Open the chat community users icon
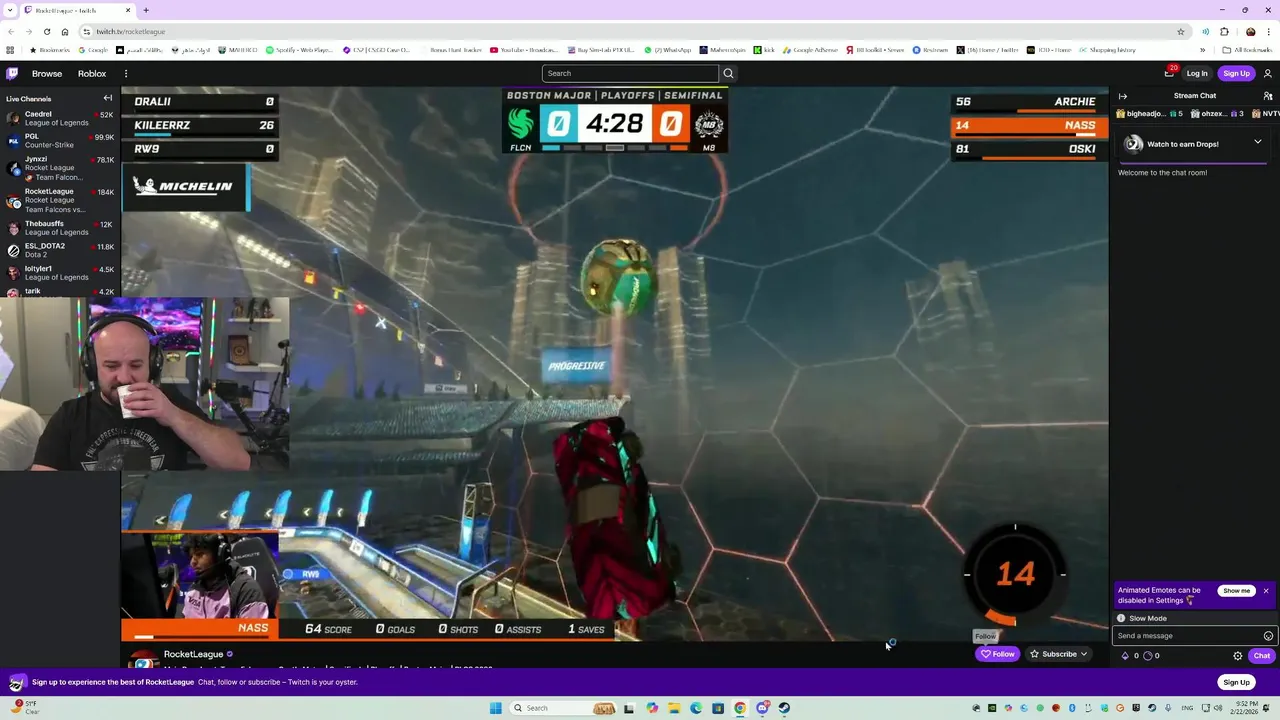1280x720 pixels. click(x=1268, y=96)
